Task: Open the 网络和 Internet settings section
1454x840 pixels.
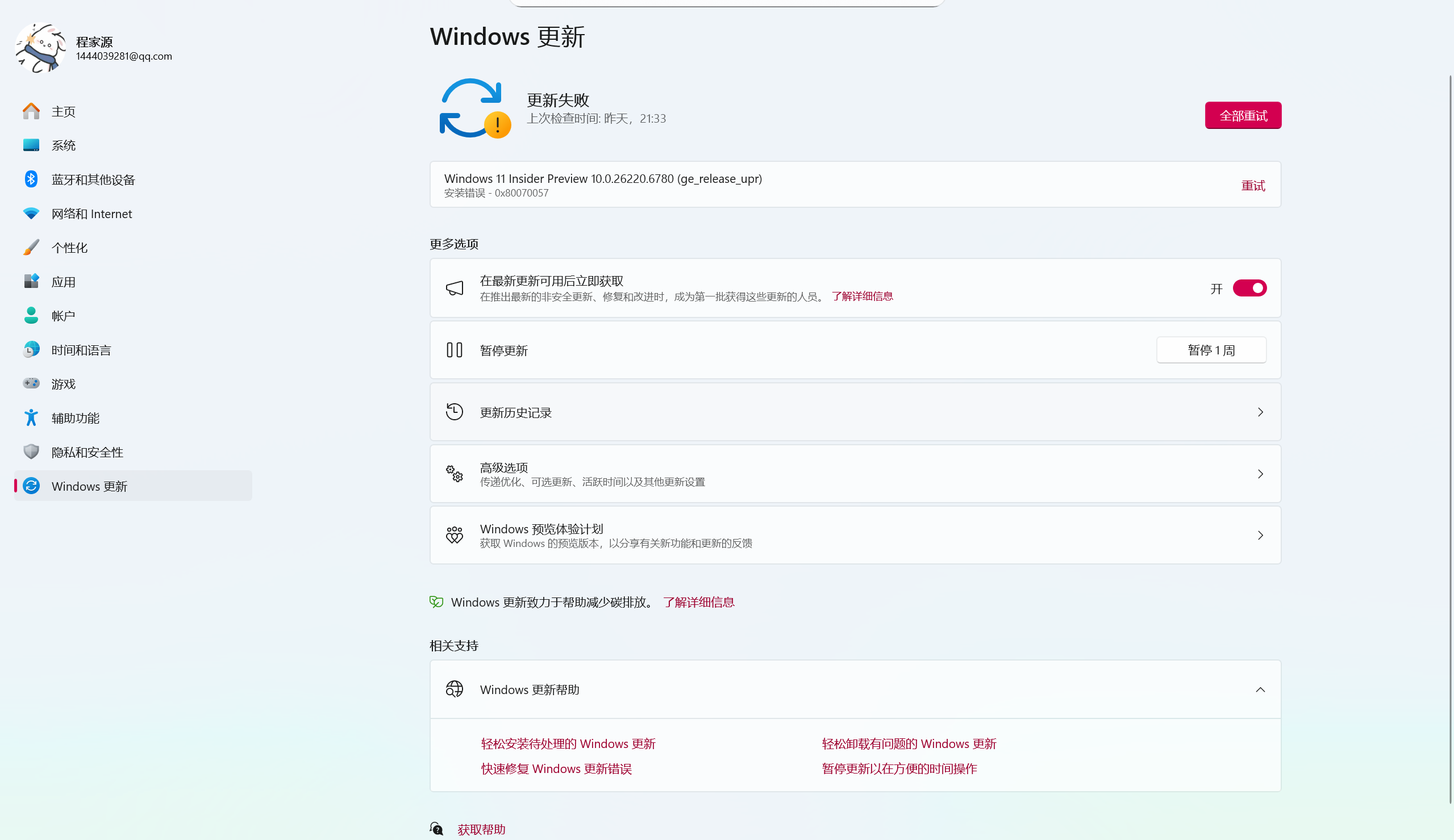Action: tap(91, 214)
